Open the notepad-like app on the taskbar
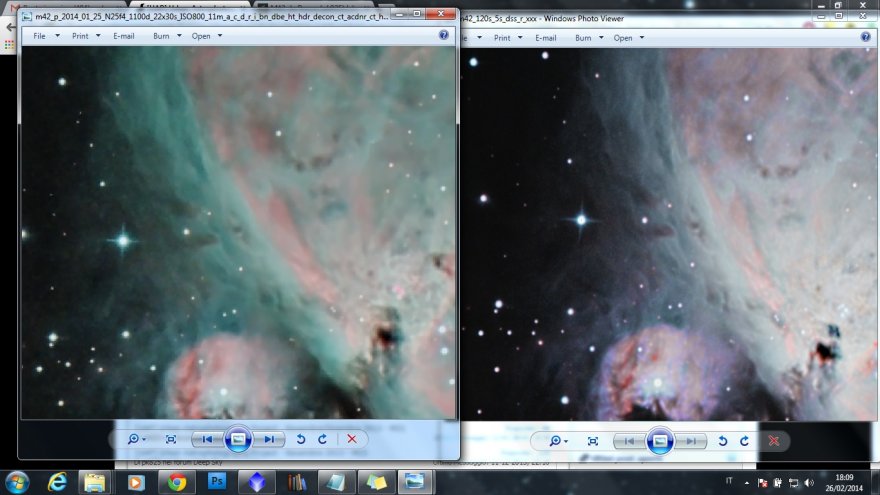880x495 pixels. [x=336, y=482]
